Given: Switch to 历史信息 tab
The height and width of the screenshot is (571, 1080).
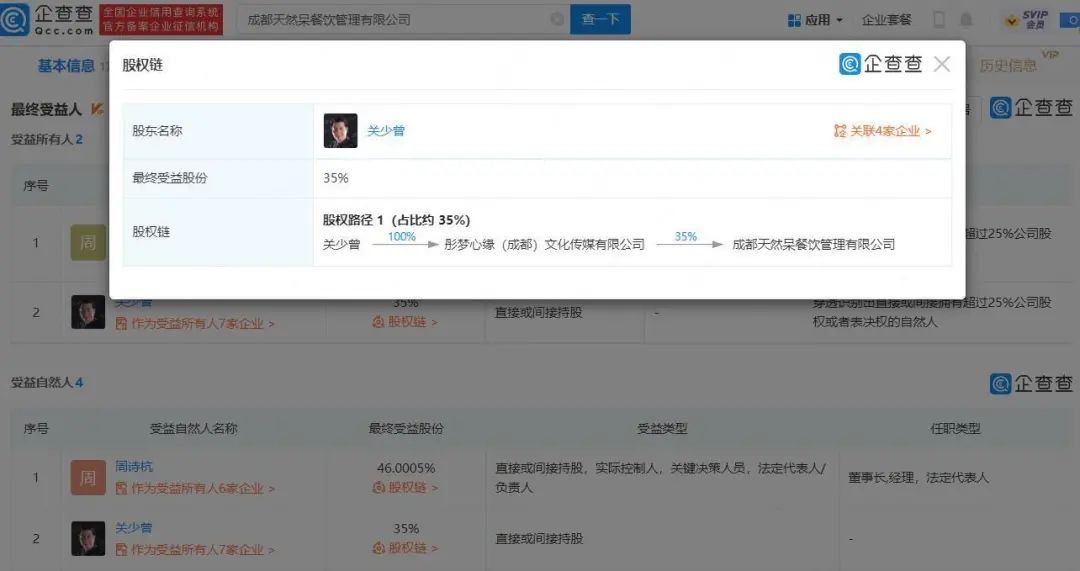Looking at the screenshot, I should [1008, 65].
